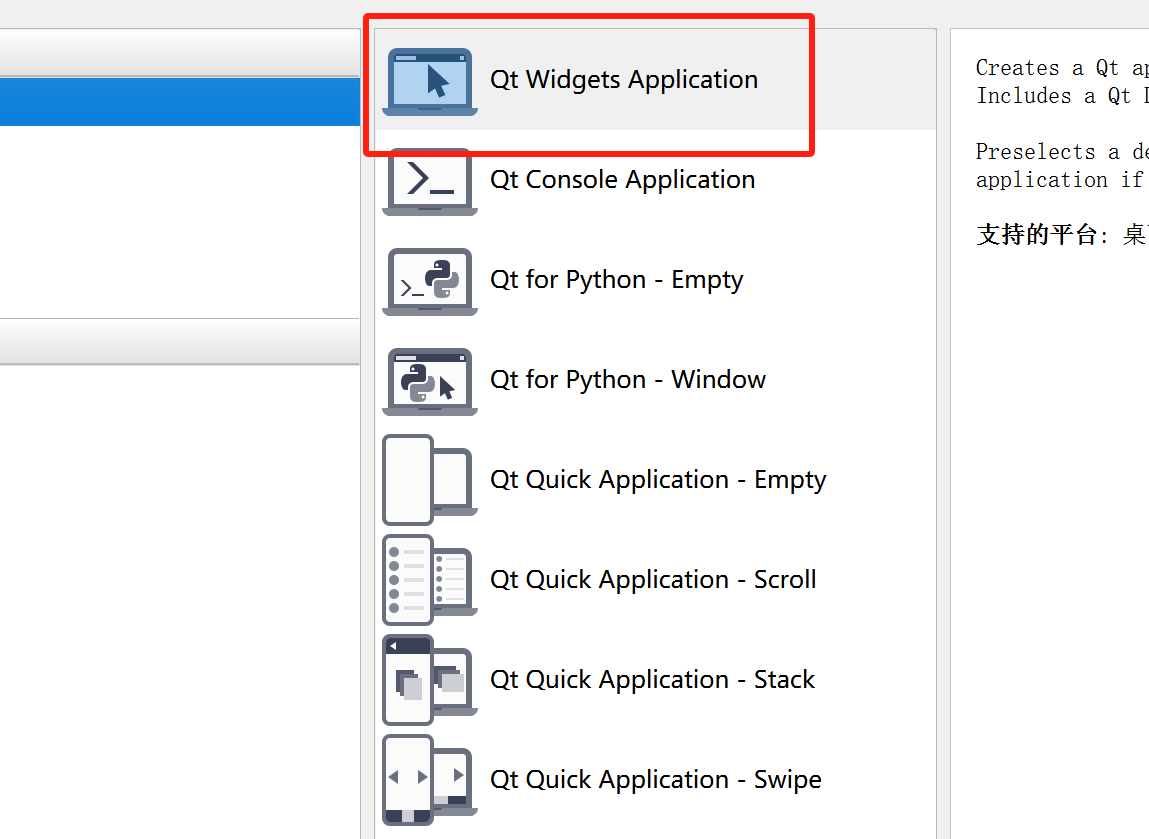This screenshot has height=839, width=1149.
Task: Click the lower gray section header in left panel
Action: point(180,341)
